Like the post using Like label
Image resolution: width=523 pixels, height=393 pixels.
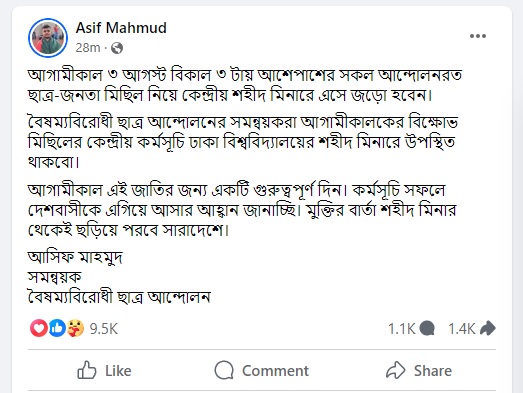tap(118, 371)
